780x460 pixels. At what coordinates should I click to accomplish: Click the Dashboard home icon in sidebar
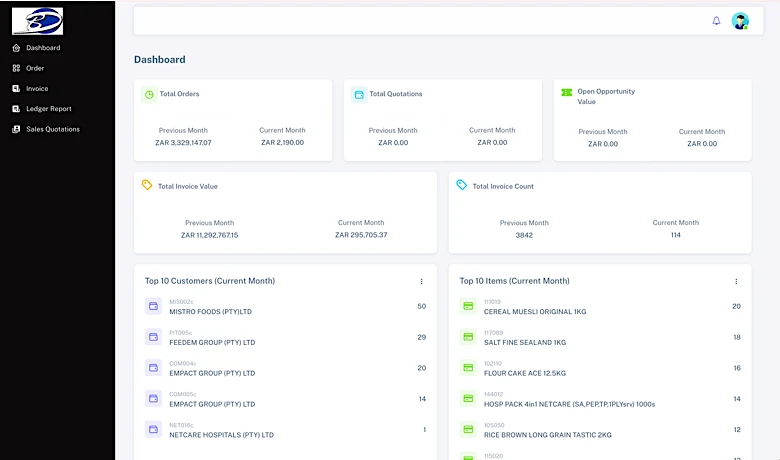[16, 48]
